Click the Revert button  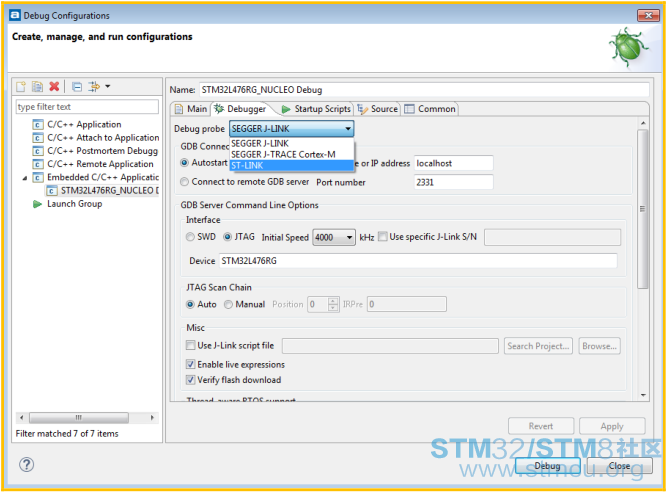[541, 426]
